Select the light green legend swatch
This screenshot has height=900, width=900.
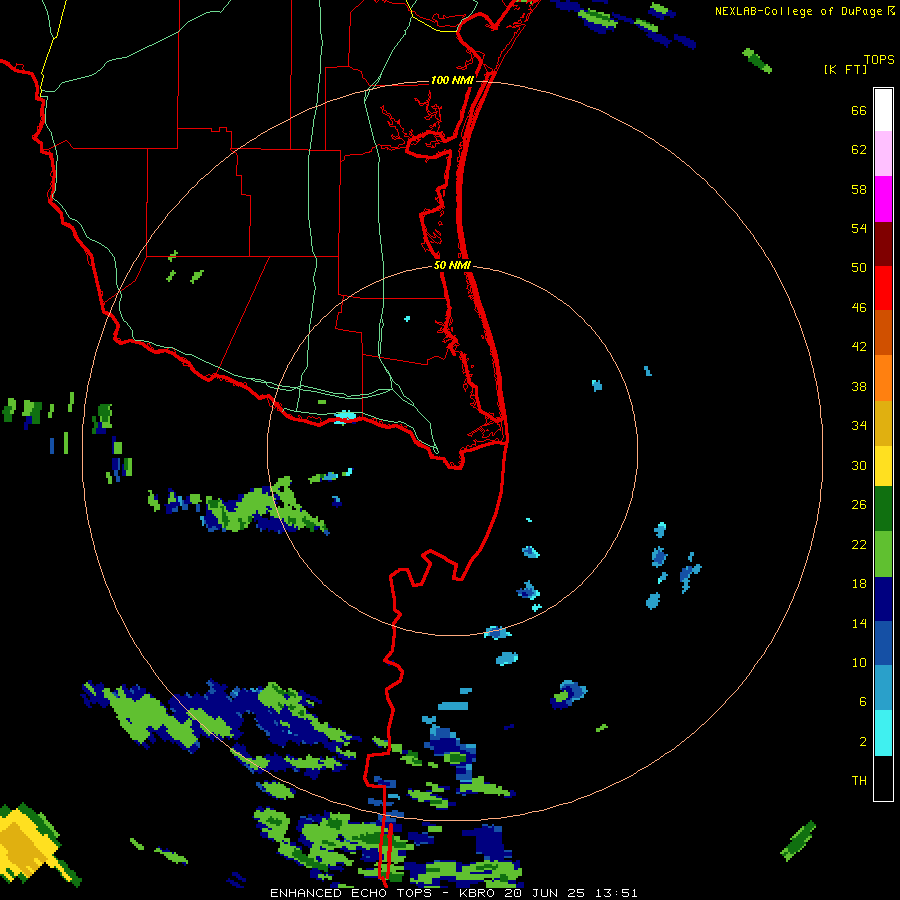coord(883,553)
